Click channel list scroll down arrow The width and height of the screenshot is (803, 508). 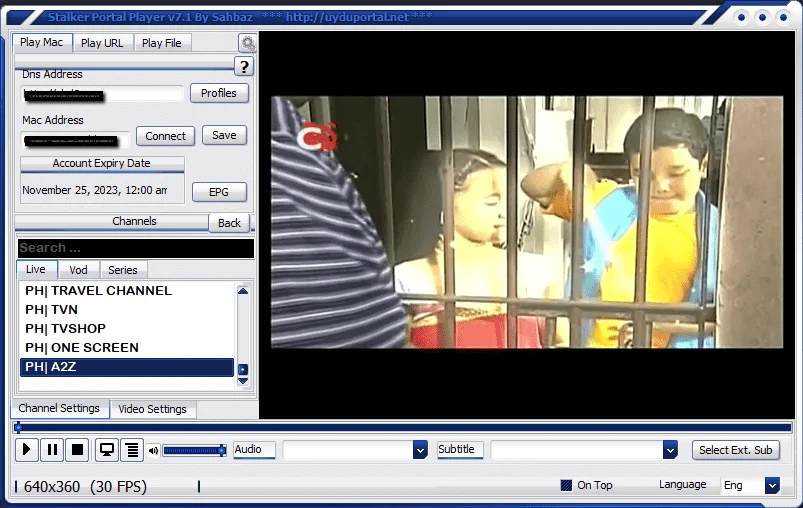click(x=243, y=382)
